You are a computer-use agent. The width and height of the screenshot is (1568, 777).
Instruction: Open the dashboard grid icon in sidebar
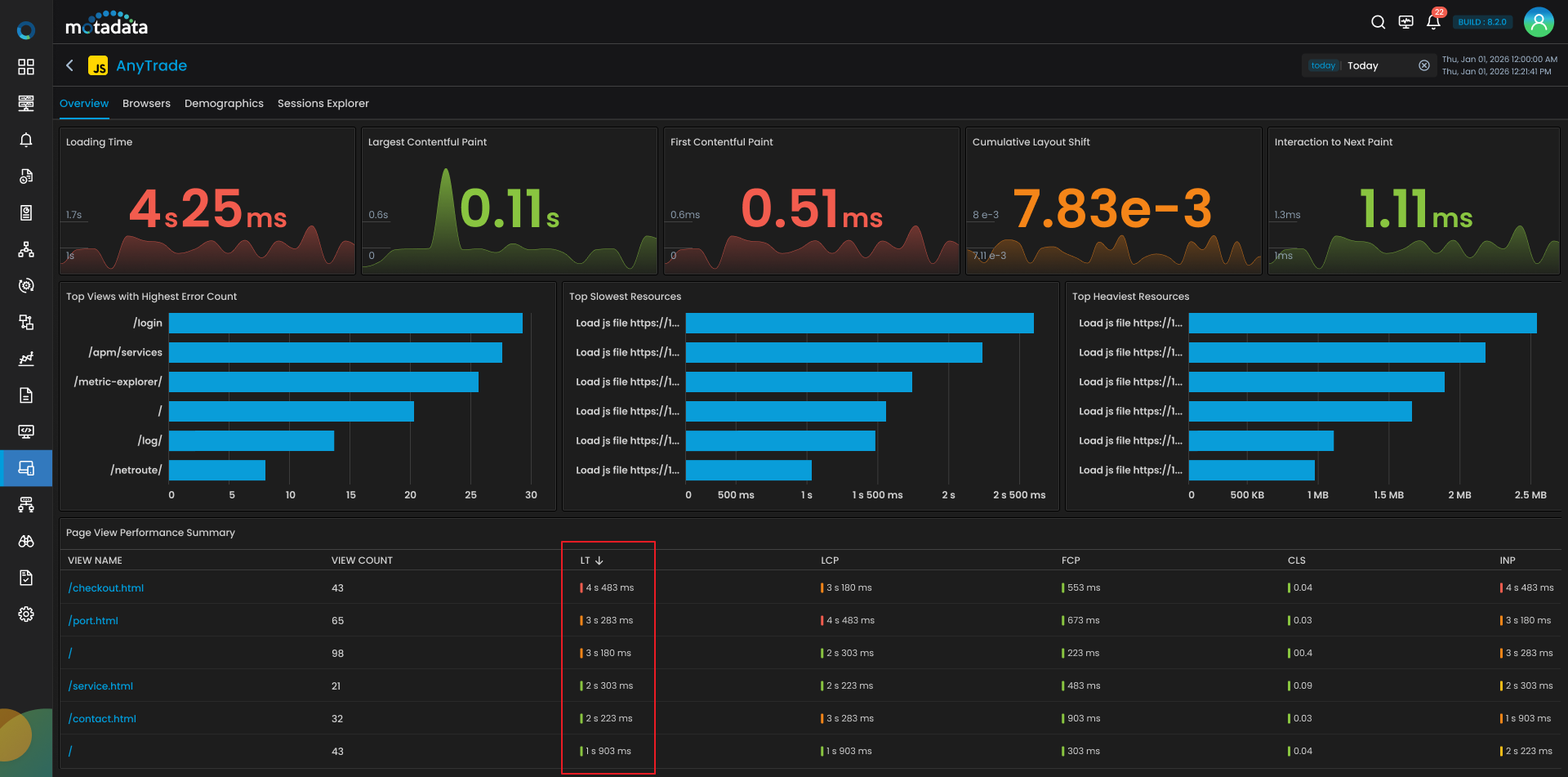(26, 67)
